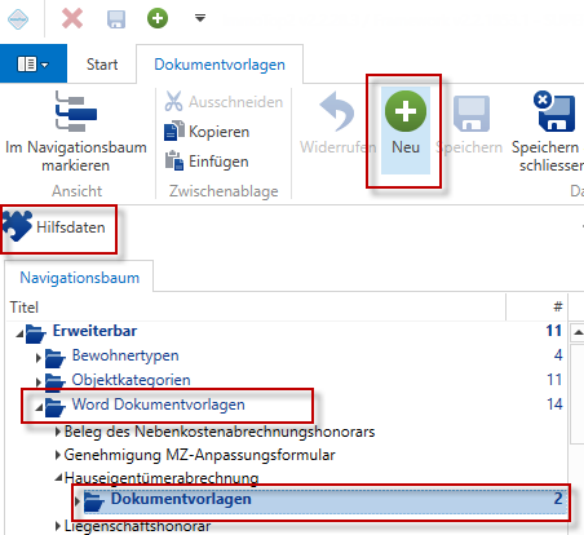Click the red X delete icon in quick access bar
This screenshot has width=584, height=535.
click(72, 19)
